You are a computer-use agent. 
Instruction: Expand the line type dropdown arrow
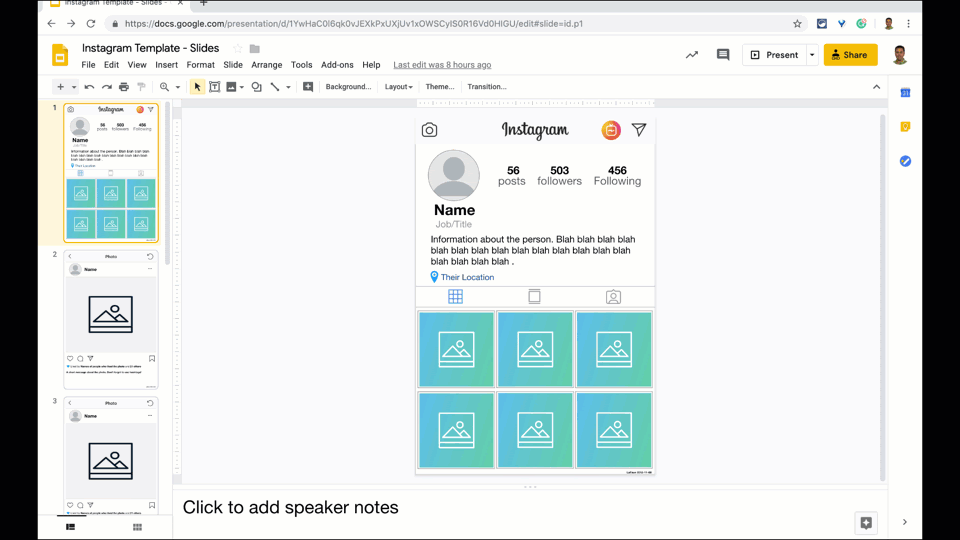[288, 87]
